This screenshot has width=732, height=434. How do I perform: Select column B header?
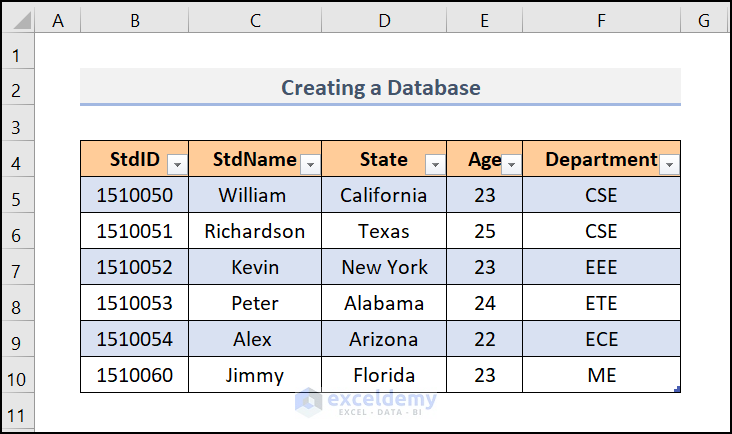click(x=134, y=18)
